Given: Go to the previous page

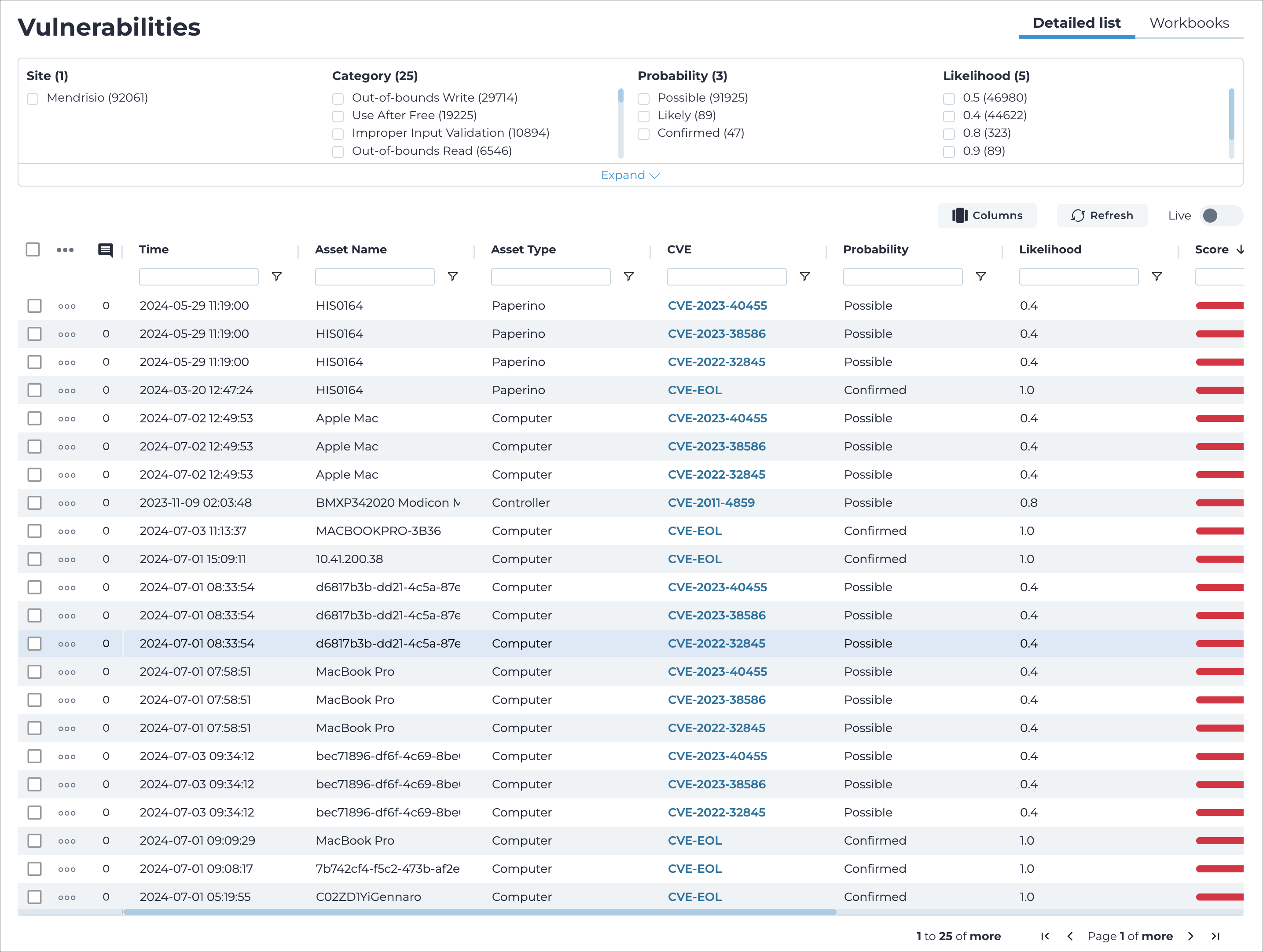Looking at the screenshot, I should [1070, 936].
